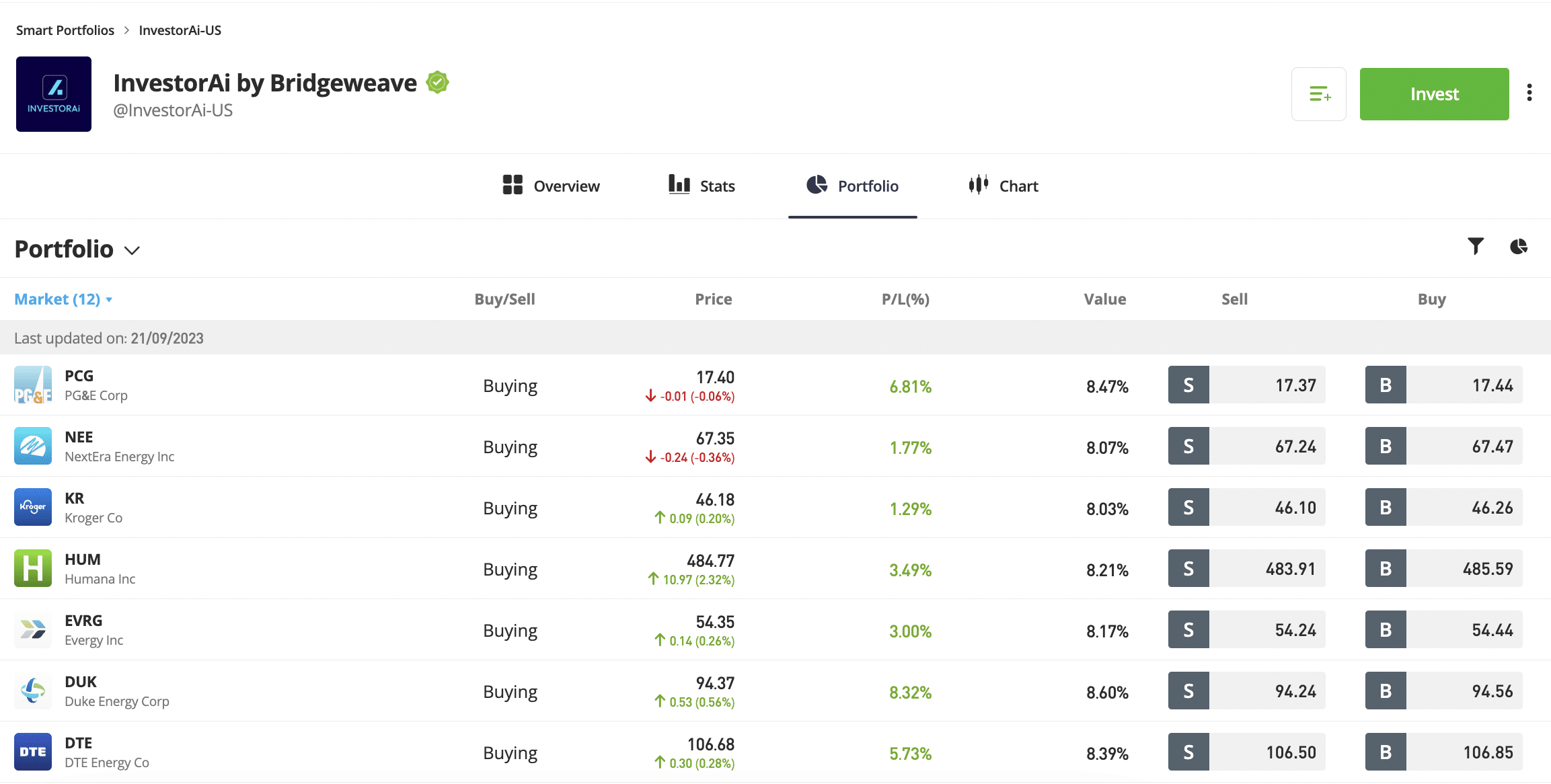Click the P/L(%) column header
The width and height of the screenshot is (1551, 784).
(905, 299)
